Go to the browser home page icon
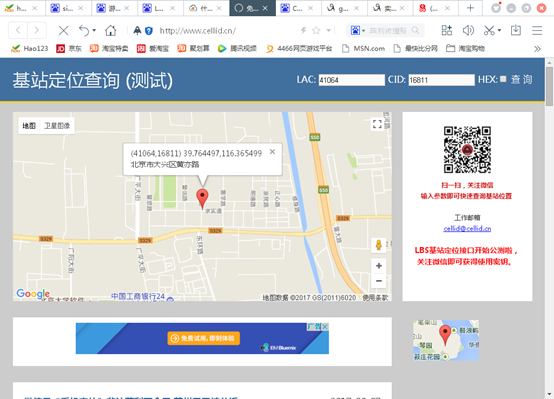Viewport: 554px width, 399px height. [111, 31]
